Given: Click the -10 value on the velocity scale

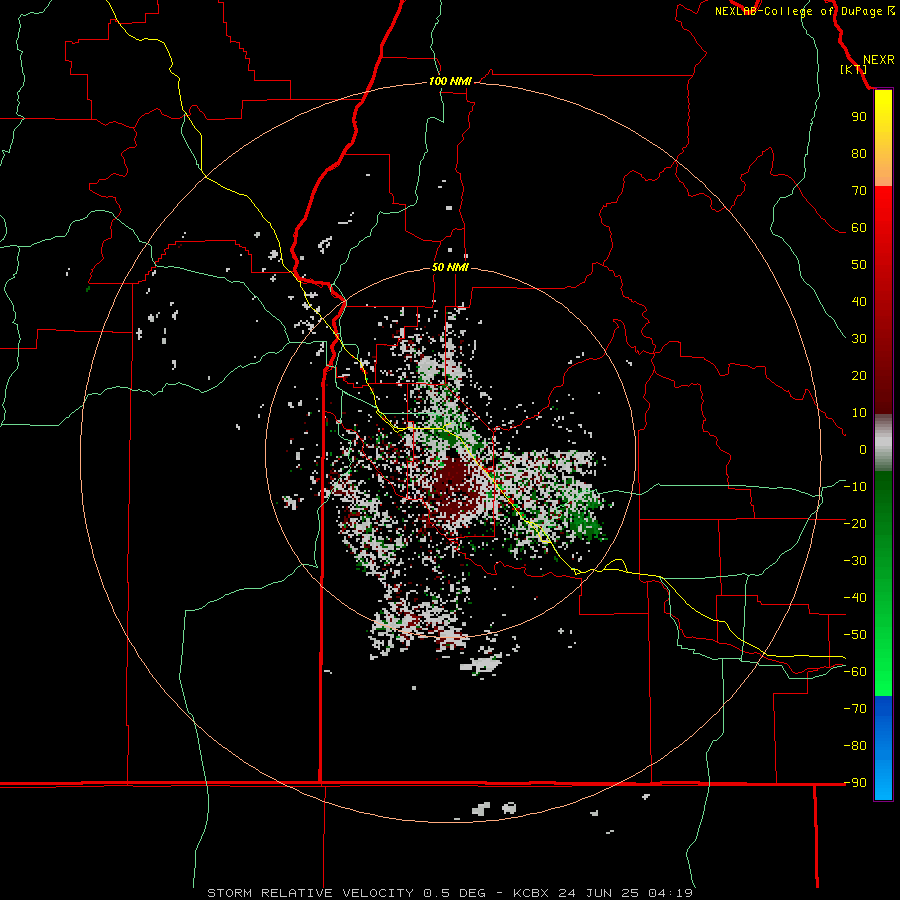Looking at the screenshot, I should [x=855, y=487].
